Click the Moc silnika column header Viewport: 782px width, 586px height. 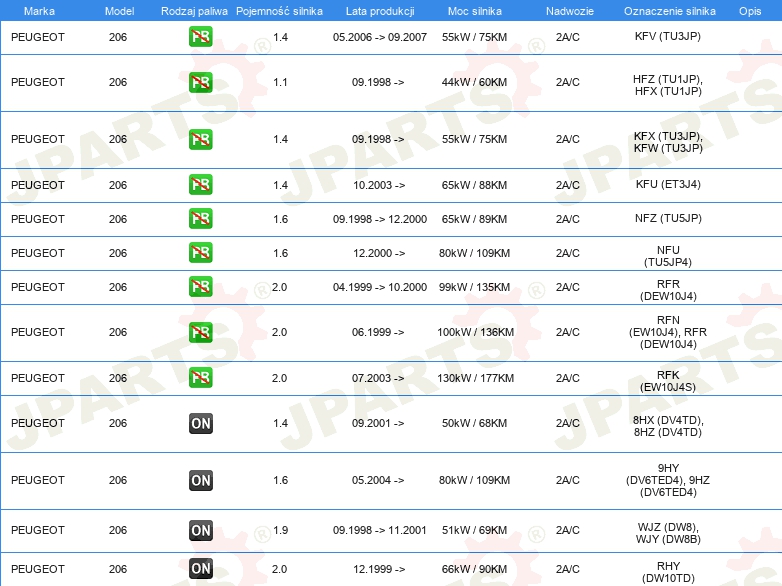click(x=474, y=11)
